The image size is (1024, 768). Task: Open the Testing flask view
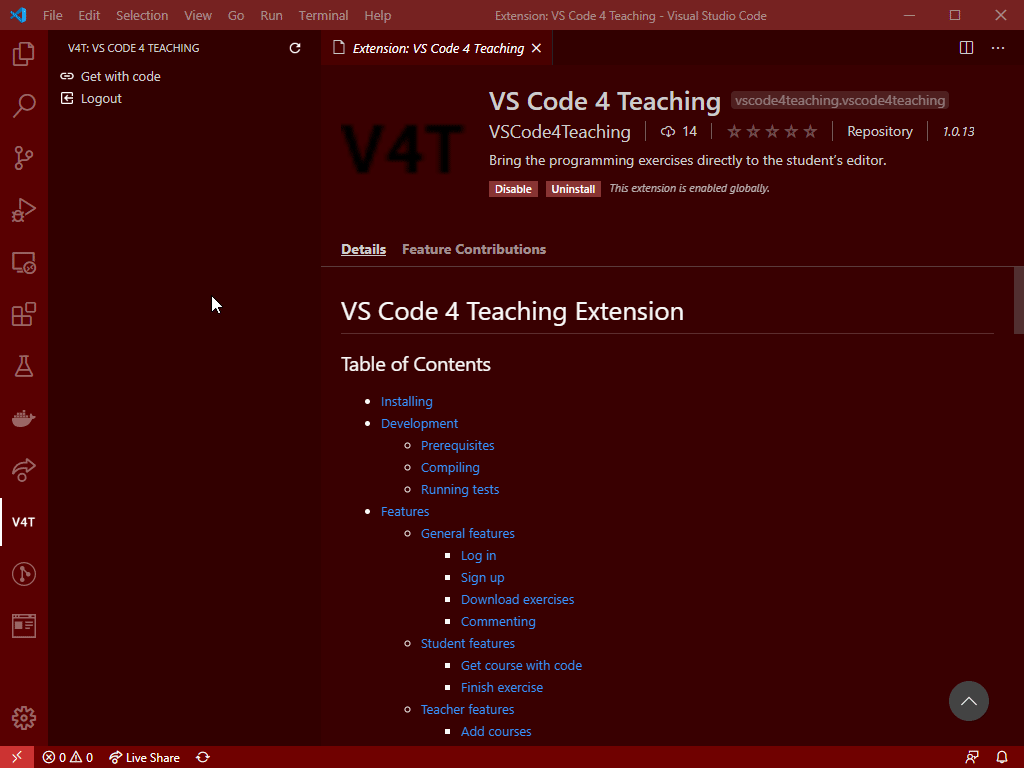click(24, 366)
